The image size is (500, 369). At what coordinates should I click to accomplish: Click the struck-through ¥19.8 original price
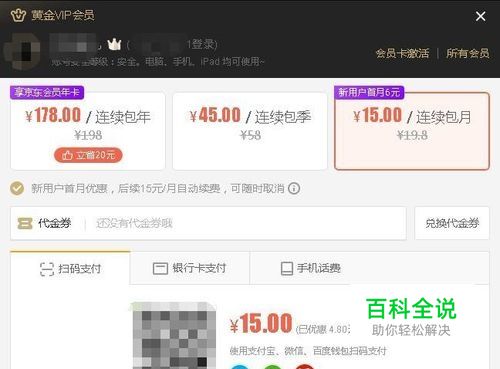[x=412, y=136]
